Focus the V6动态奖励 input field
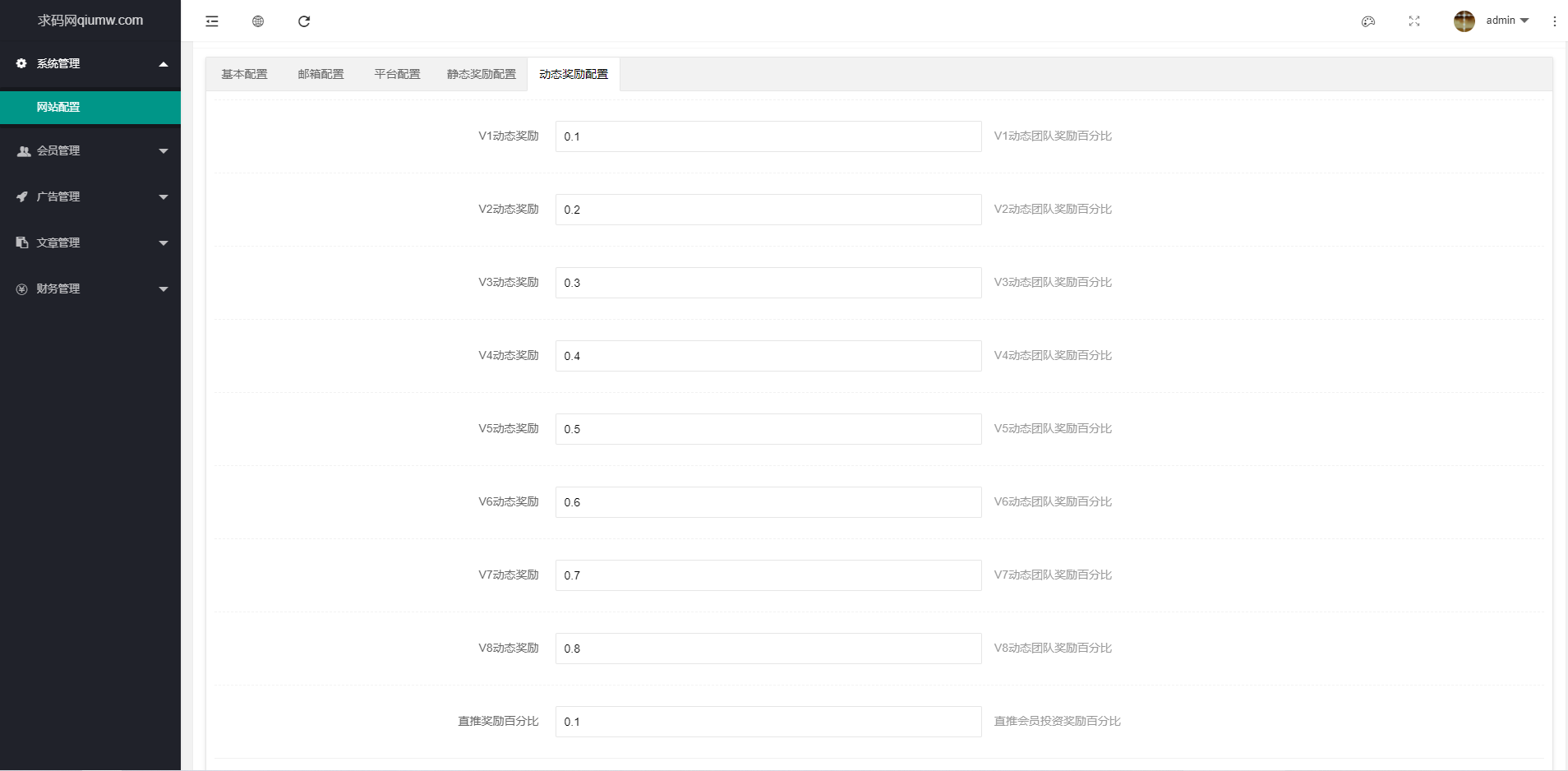Image resolution: width=1568 pixels, height=771 pixels. pos(768,502)
